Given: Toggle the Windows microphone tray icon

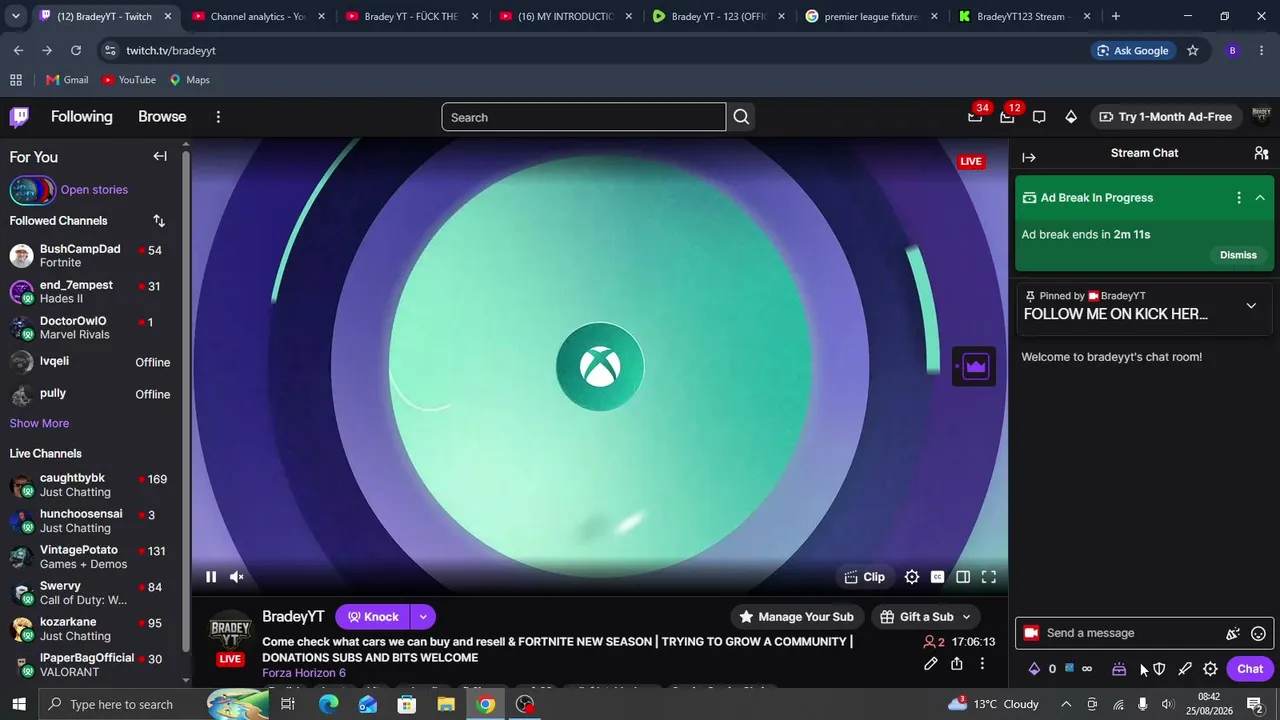Looking at the screenshot, I should click(1143, 705).
